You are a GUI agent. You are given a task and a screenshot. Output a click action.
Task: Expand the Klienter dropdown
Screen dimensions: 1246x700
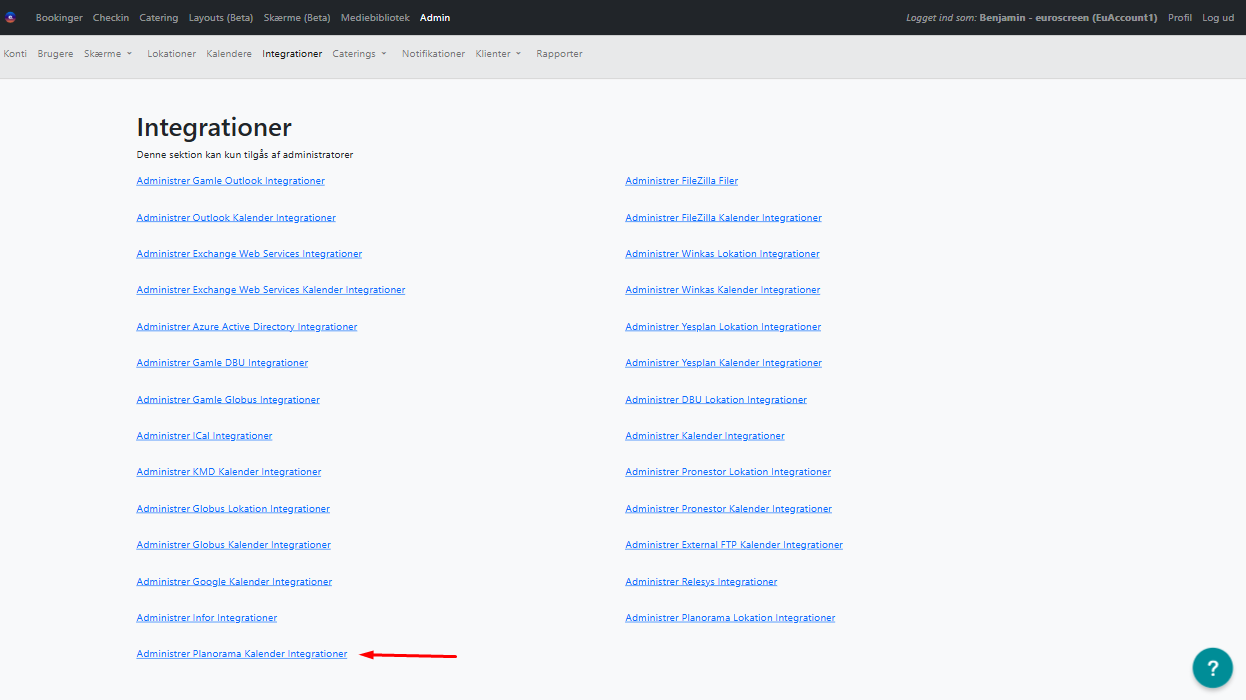click(499, 54)
